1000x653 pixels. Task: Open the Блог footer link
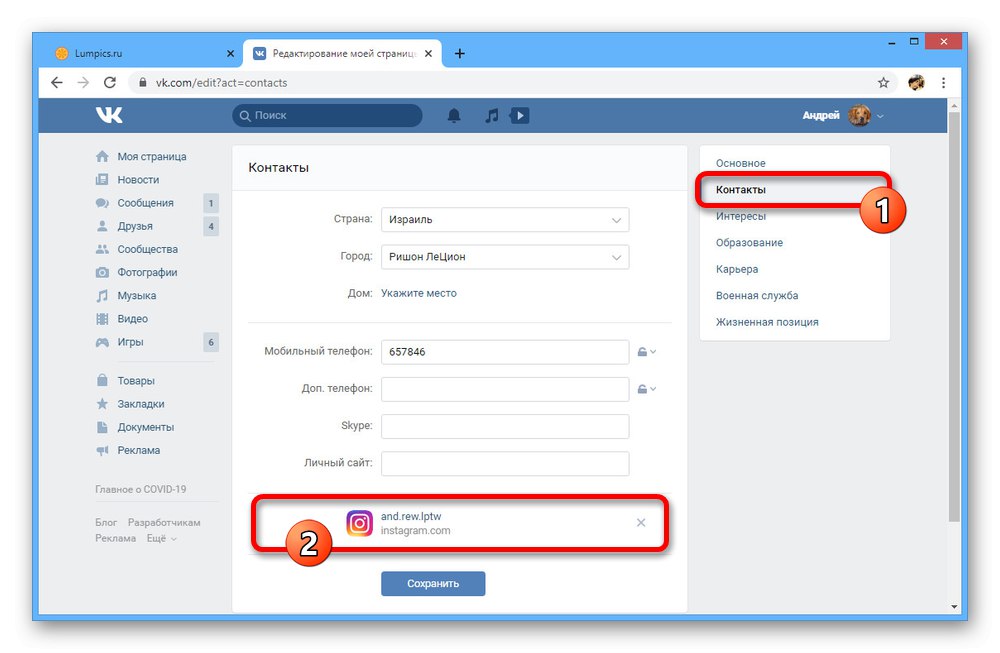(x=106, y=522)
